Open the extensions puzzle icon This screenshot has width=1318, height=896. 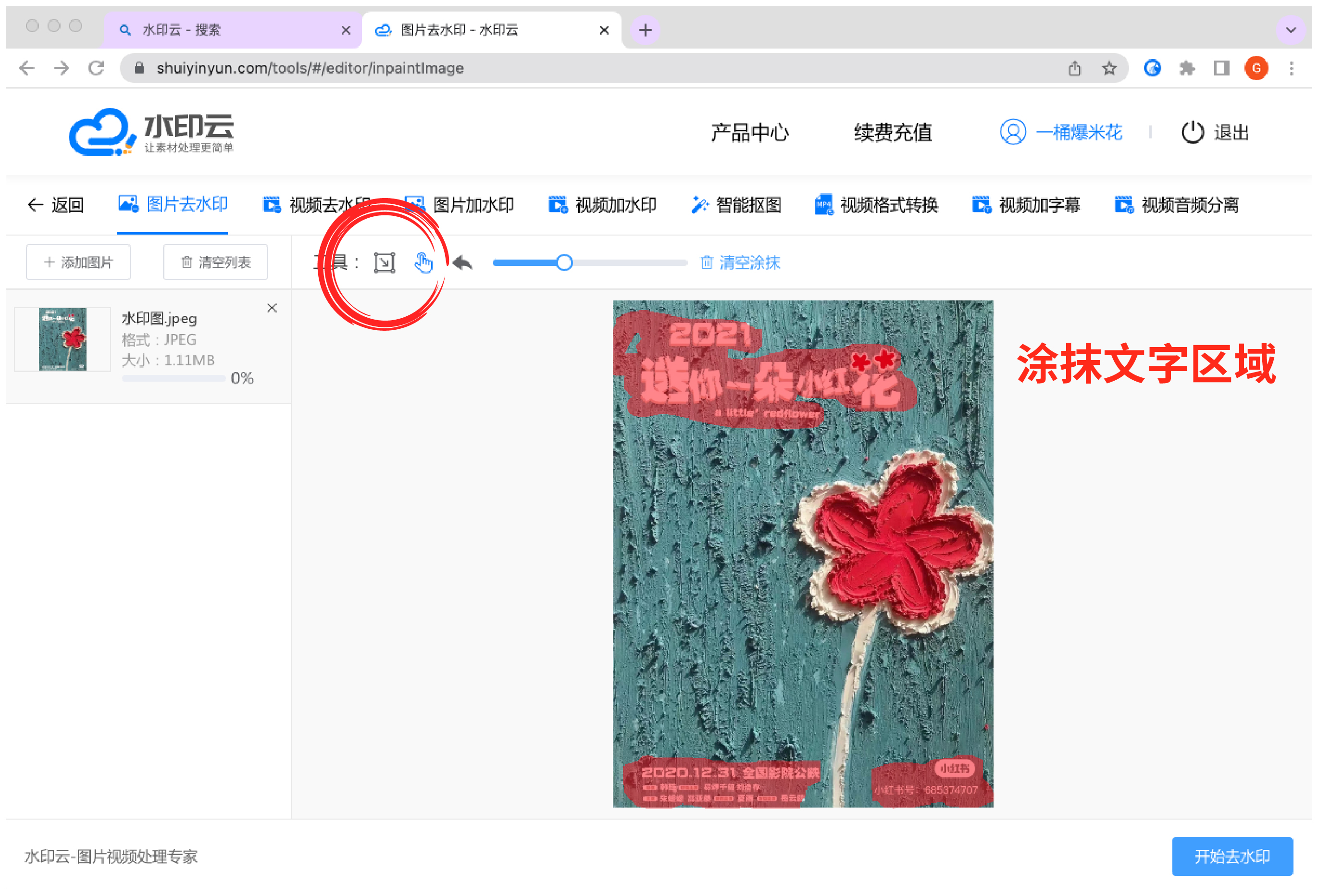[x=1187, y=69]
